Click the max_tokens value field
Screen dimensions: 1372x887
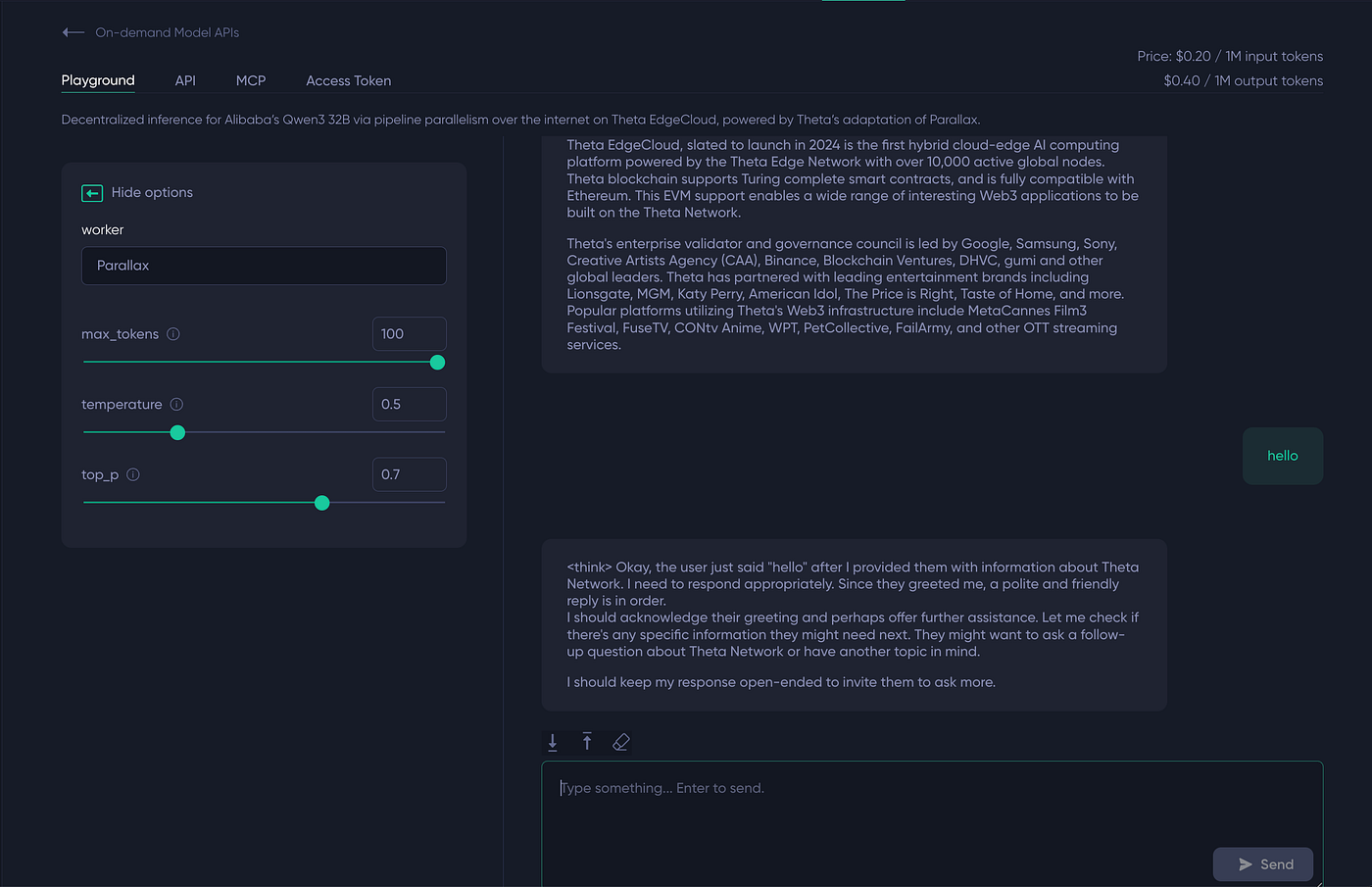[x=410, y=334]
